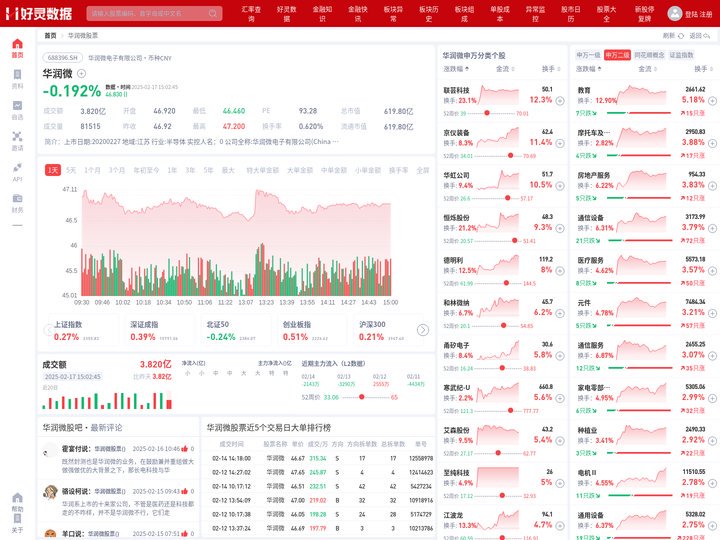This screenshot has width=720, height=540.
Task: Select the 1天 chart range
Action: click(53, 170)
